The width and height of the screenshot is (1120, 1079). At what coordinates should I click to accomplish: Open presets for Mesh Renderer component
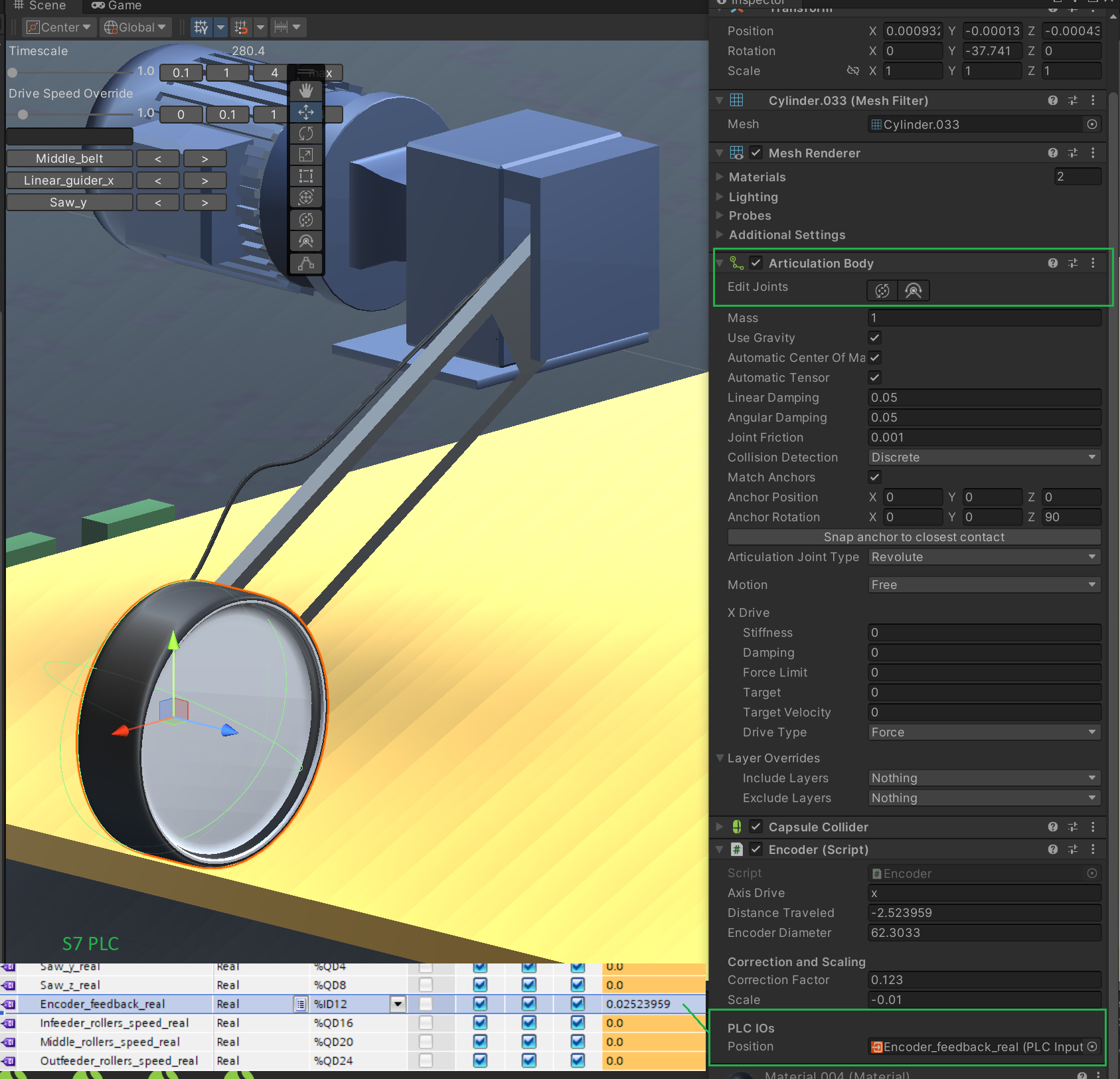1073,153
